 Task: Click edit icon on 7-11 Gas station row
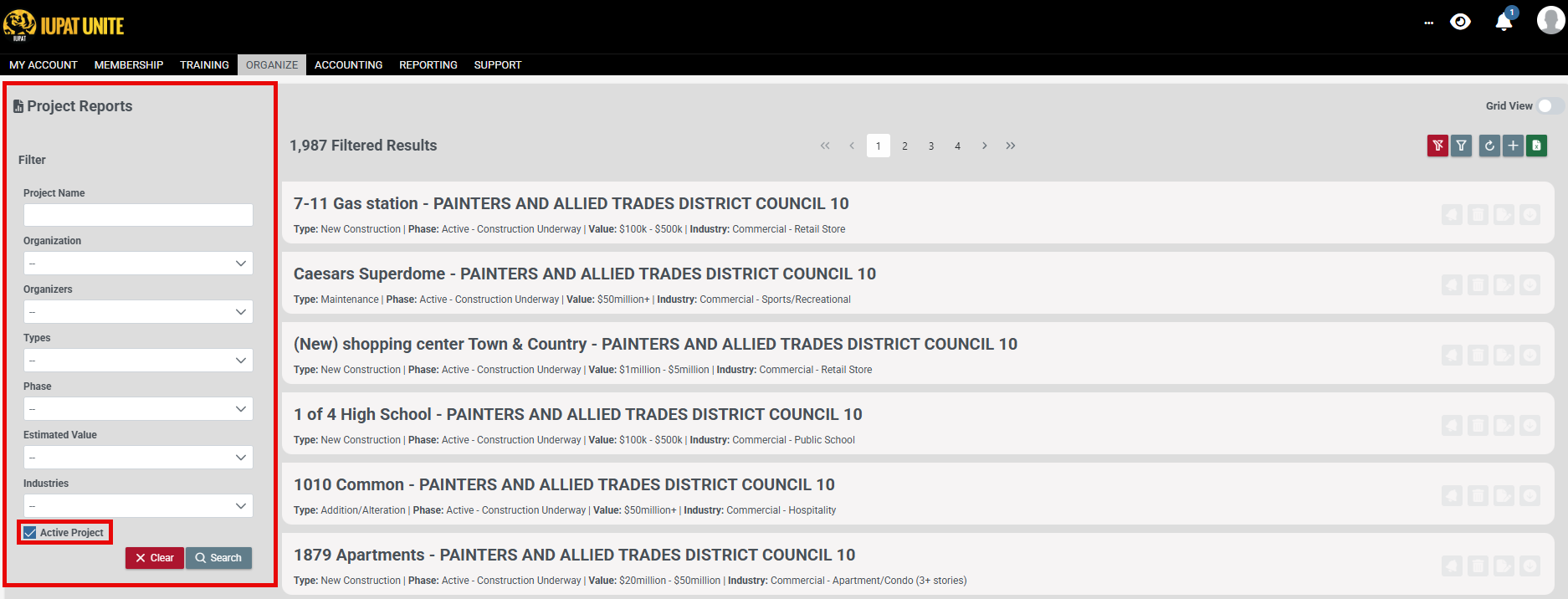(x=1504, y=215)
